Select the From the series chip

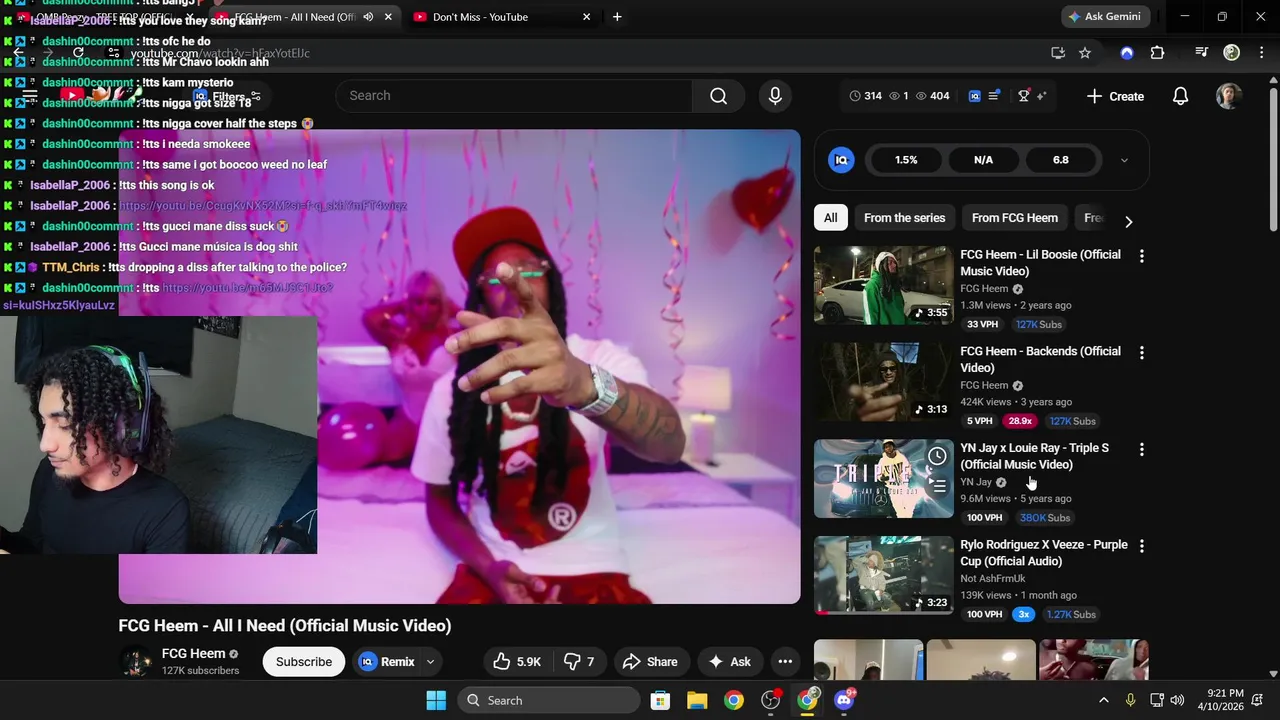[x=904, y=218]
